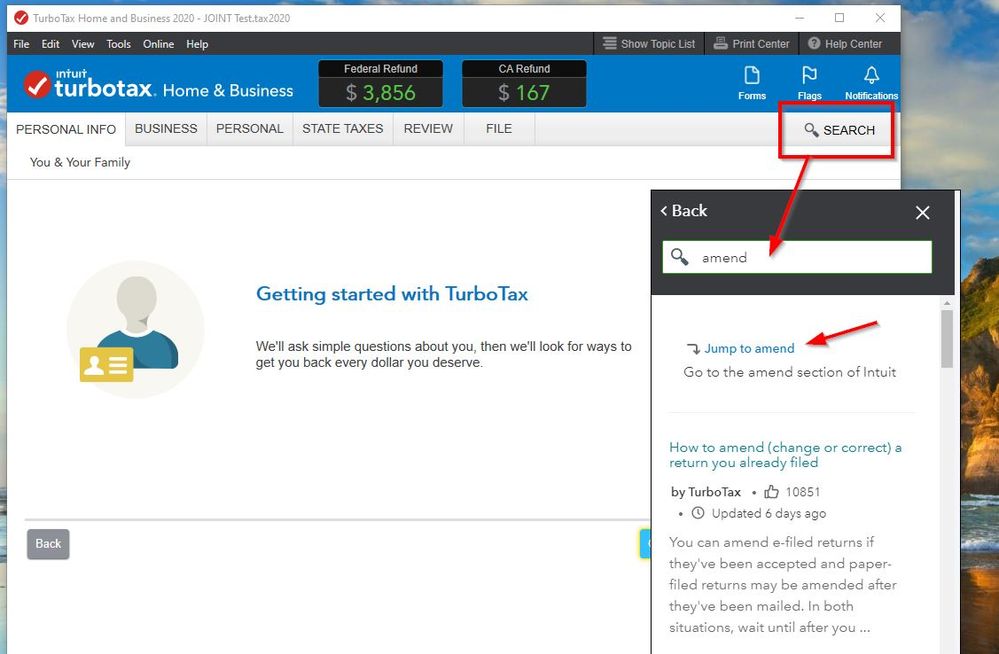999x654 pixels.
Task: Switch to the FILE tab
Action: point(499,129)
